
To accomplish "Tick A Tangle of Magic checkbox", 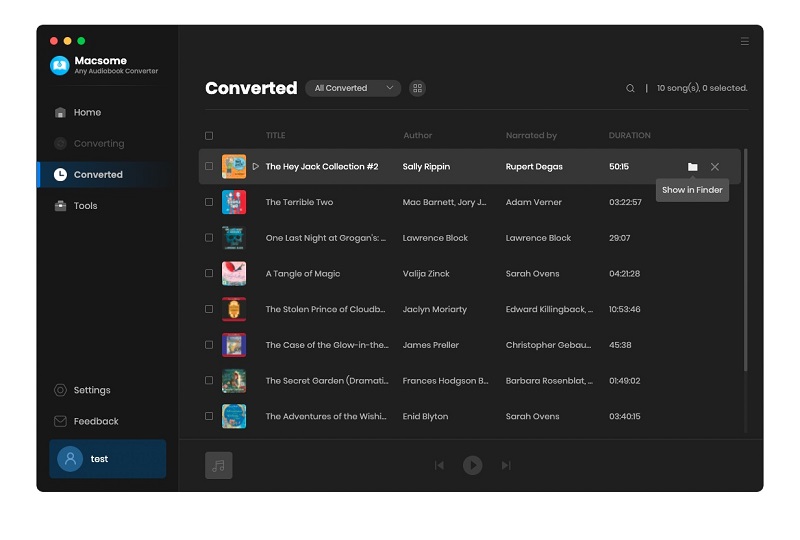I will [209, 274].
